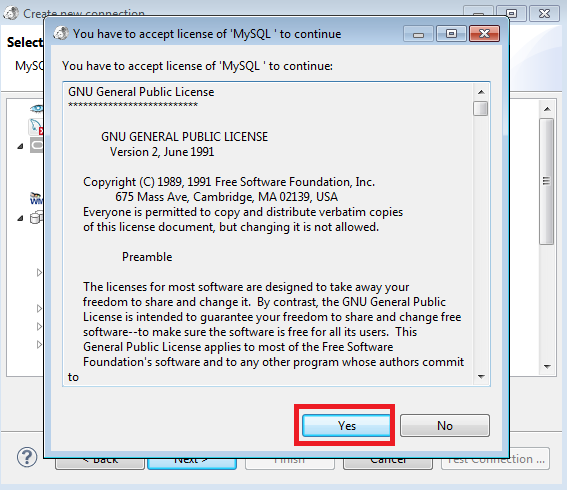Close the license dialog with red X

(x=485, y=34)
